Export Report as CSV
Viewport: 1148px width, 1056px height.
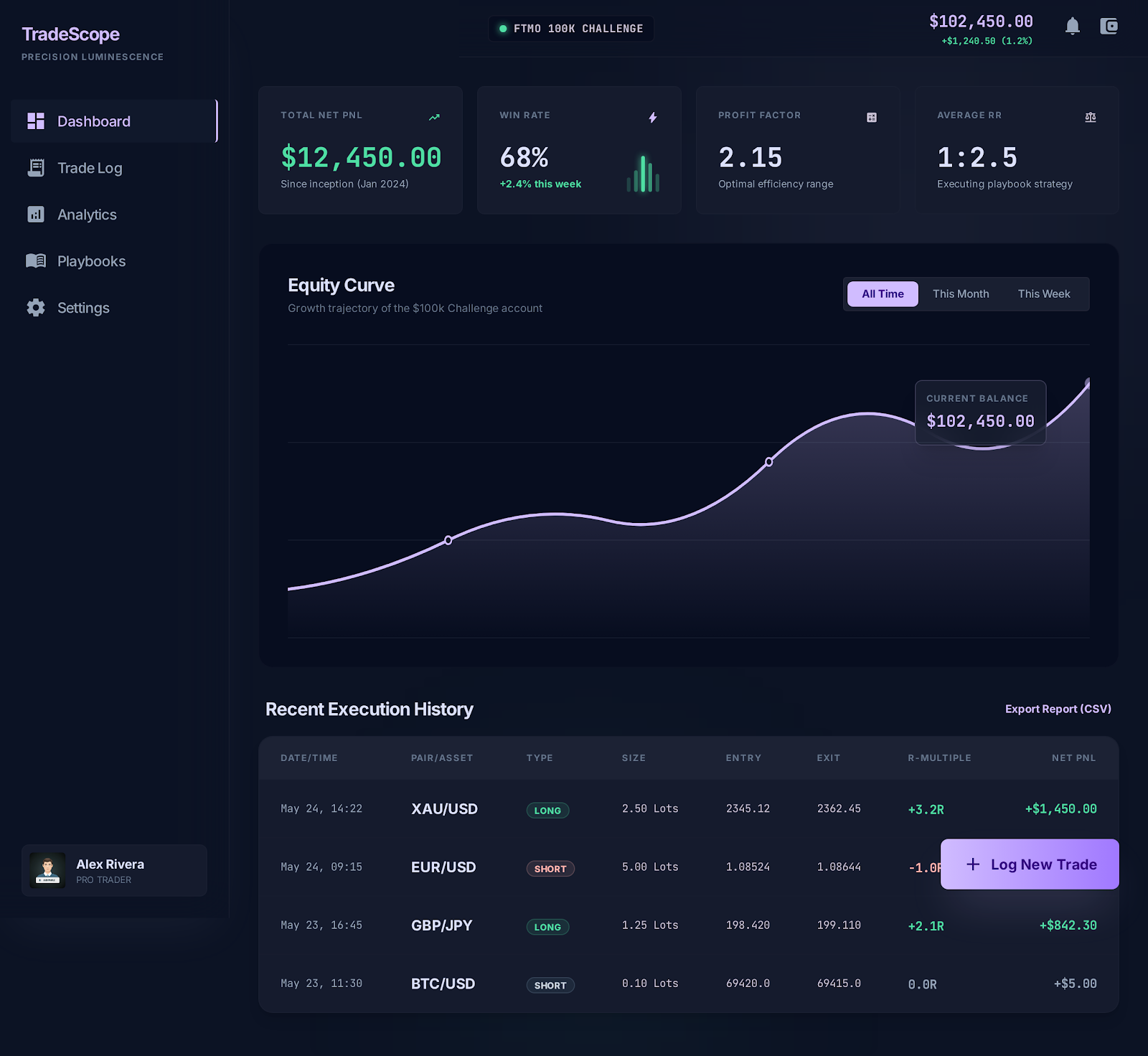[x=1058, y=709]
